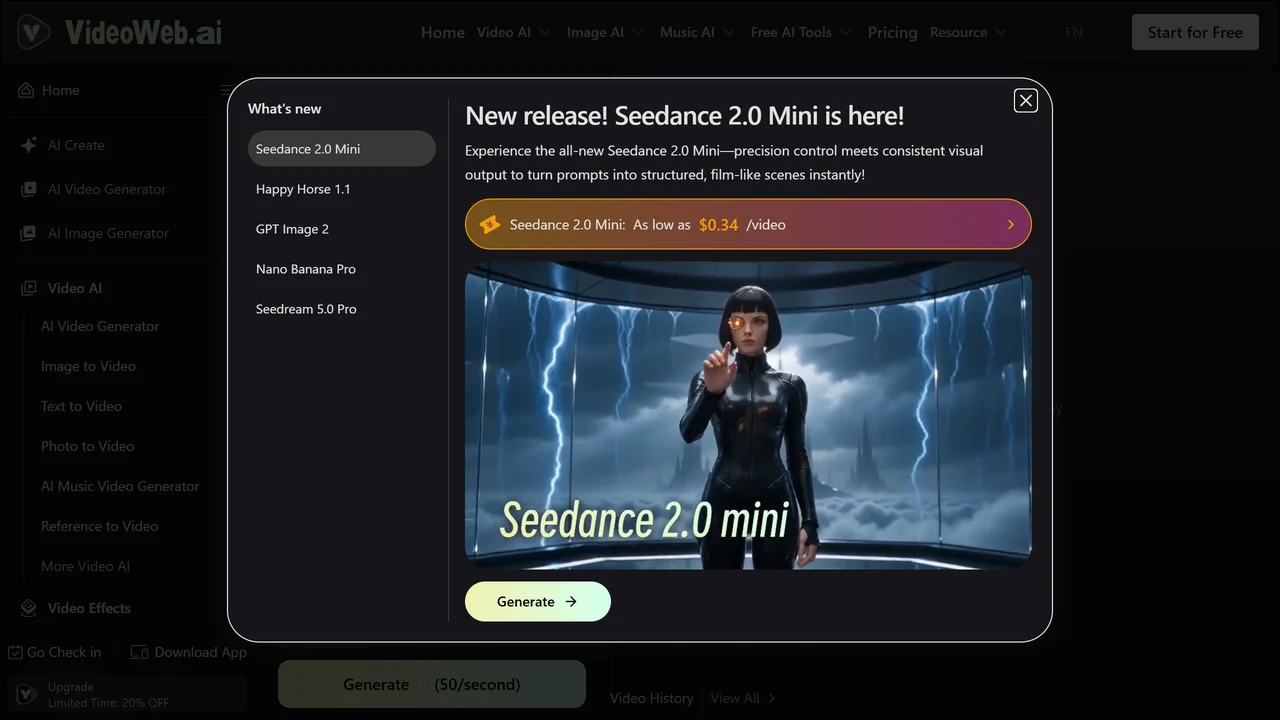Open Photo to Video in sidebar
The image size is (1280, 720).
[87, 446]
